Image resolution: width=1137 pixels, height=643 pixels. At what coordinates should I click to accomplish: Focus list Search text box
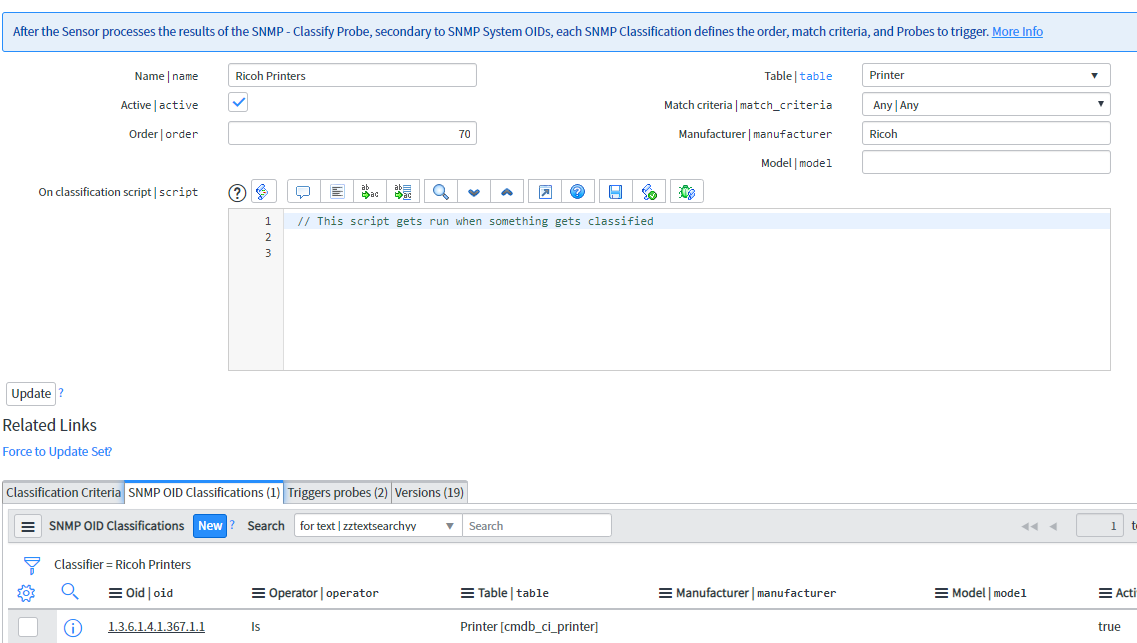coord(537,526)
